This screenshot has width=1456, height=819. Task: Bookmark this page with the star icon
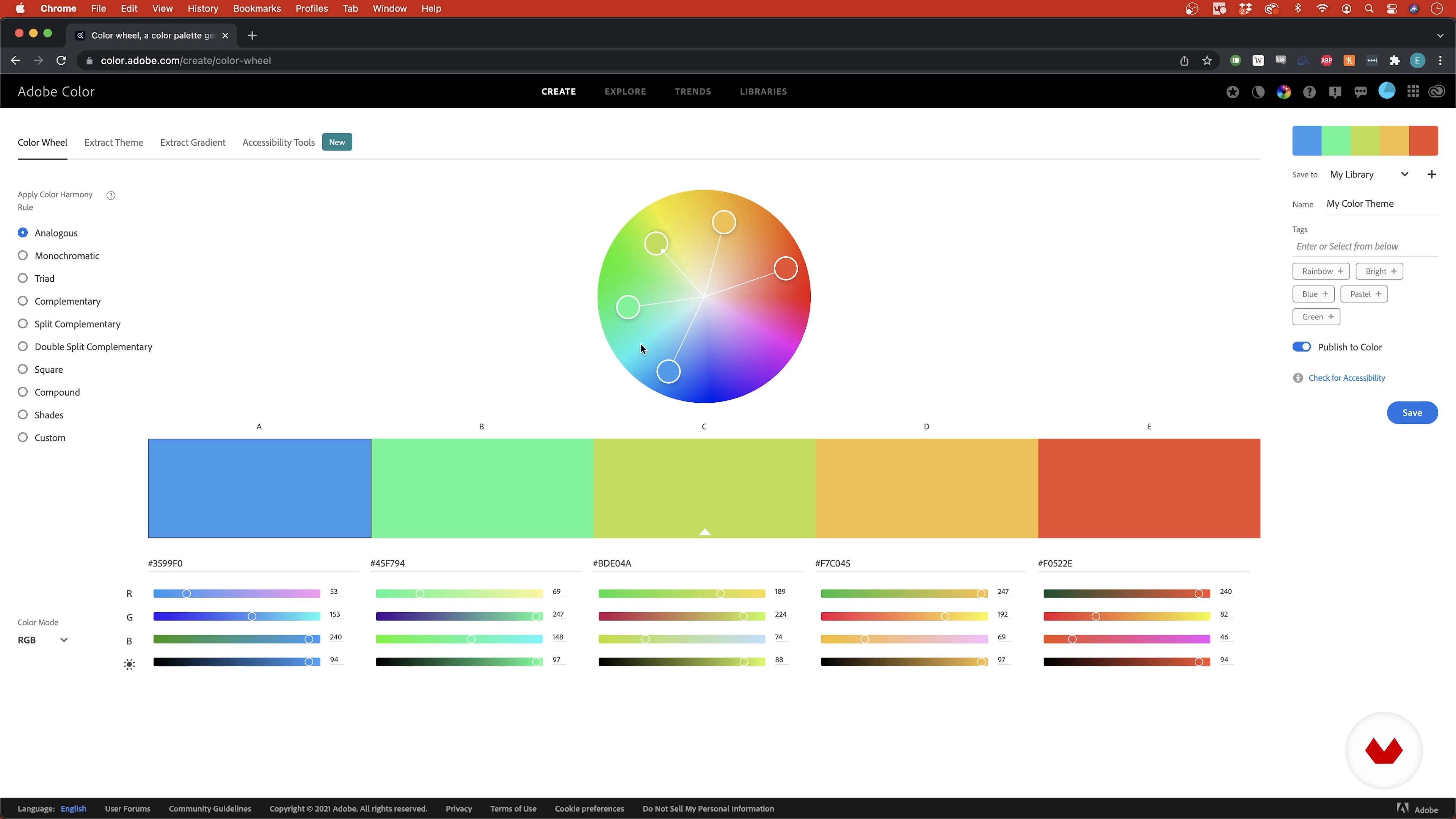point(1207,61)
